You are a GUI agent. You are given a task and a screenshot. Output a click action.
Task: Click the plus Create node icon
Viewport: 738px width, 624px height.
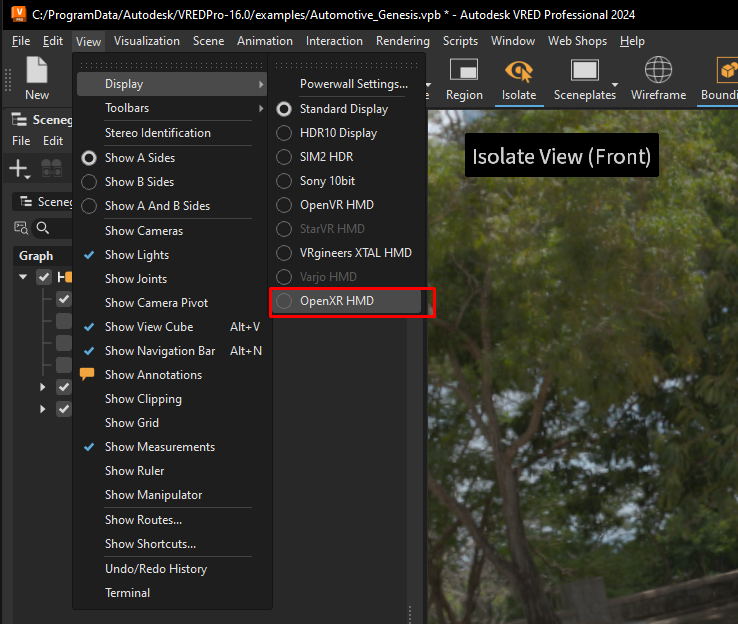(18, 169)
